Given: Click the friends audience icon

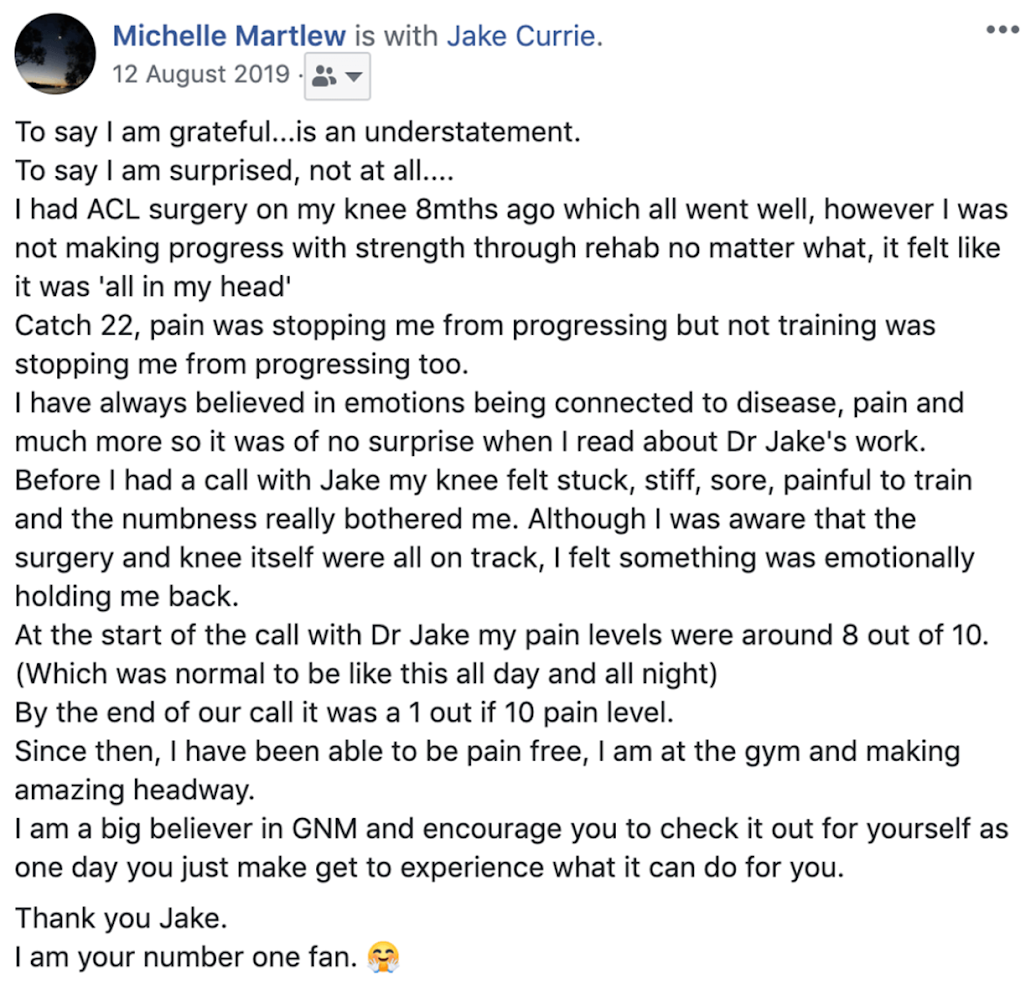Looking at the screenshot, I should pos(323,76).
